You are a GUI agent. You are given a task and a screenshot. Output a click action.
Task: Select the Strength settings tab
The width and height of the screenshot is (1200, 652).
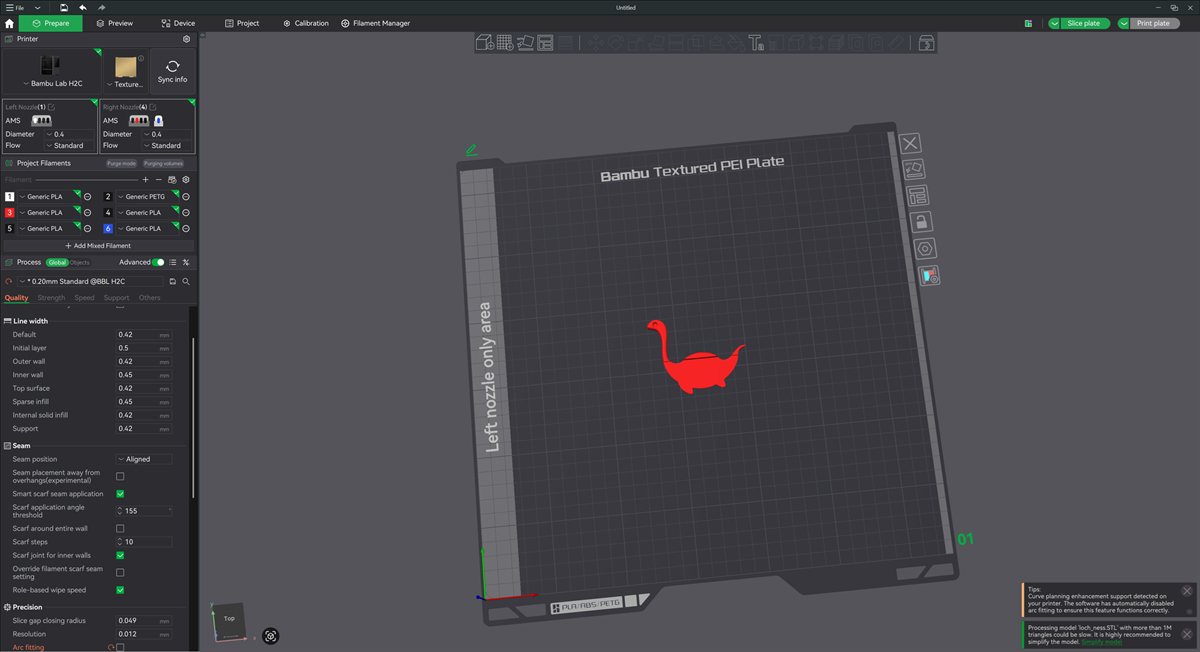tap(51, 298)
